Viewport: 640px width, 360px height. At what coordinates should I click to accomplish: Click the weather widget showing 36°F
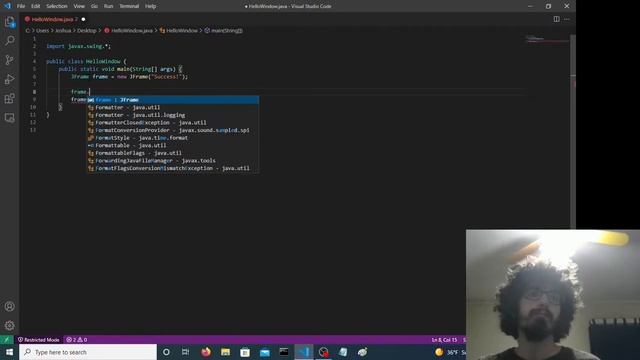pos(450,352)
